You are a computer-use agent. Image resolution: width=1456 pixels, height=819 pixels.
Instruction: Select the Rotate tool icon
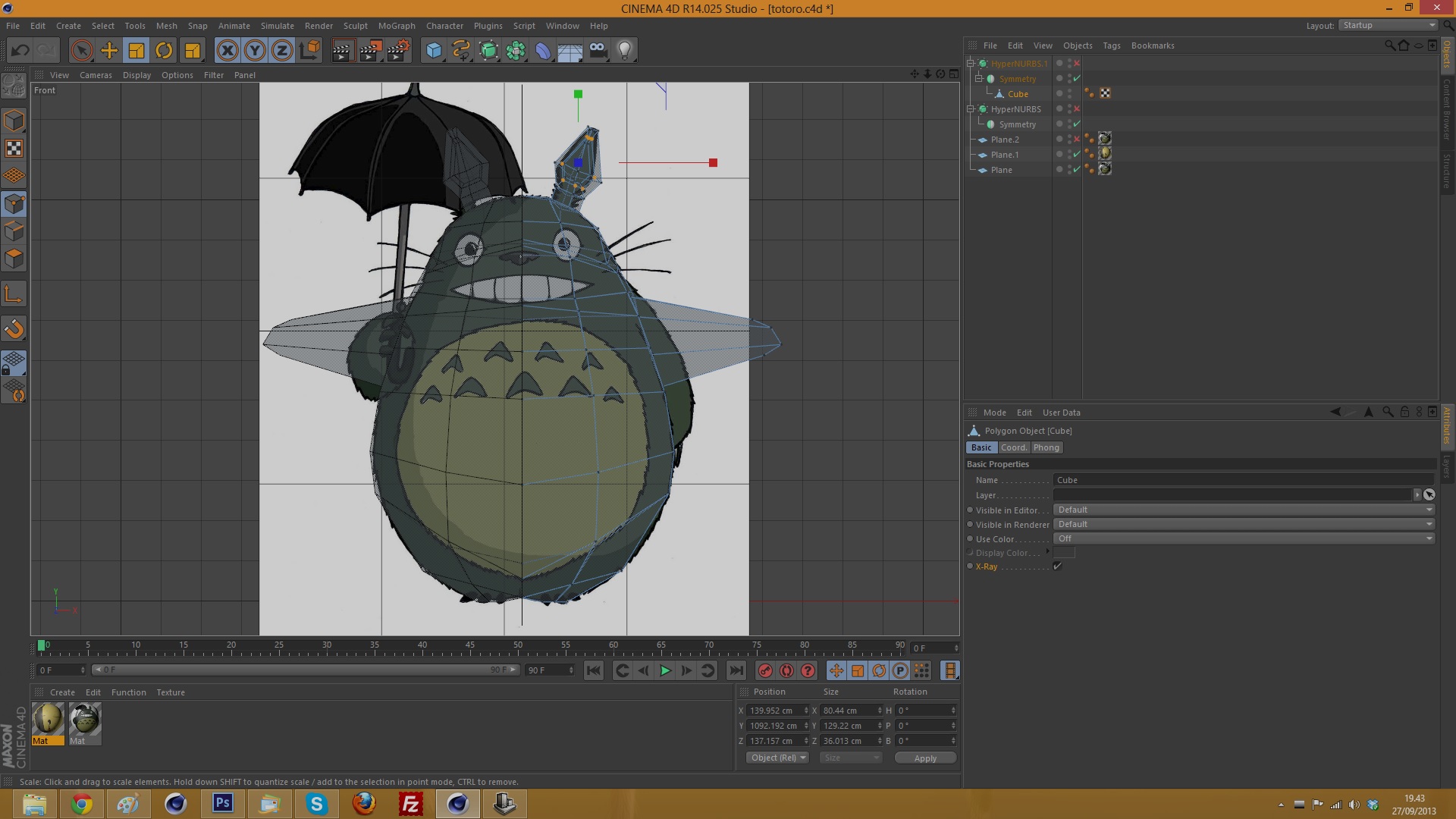164,51
